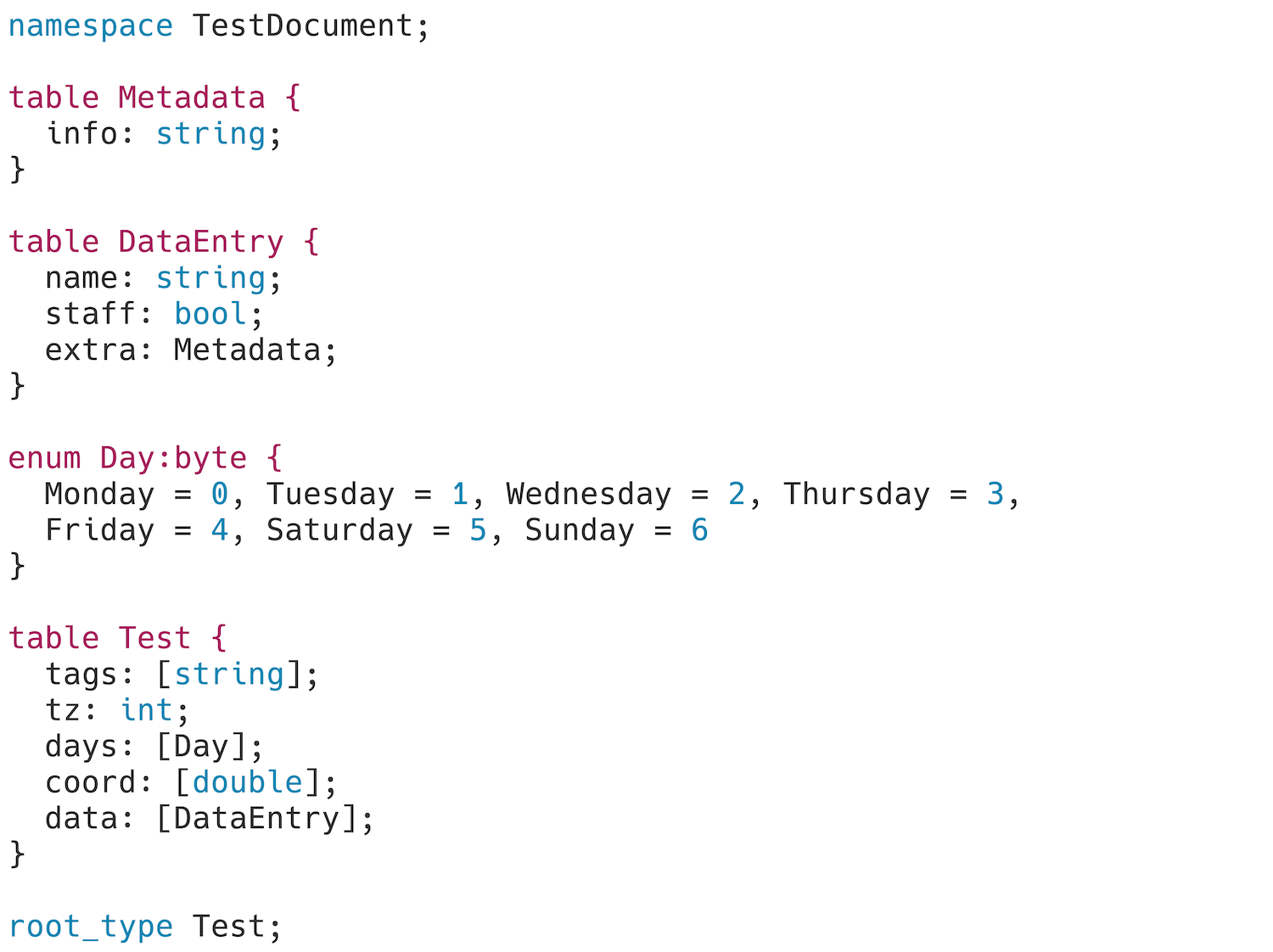Click the tags field name
This screenshot has height=952, width=1273.
click(81, 675)
